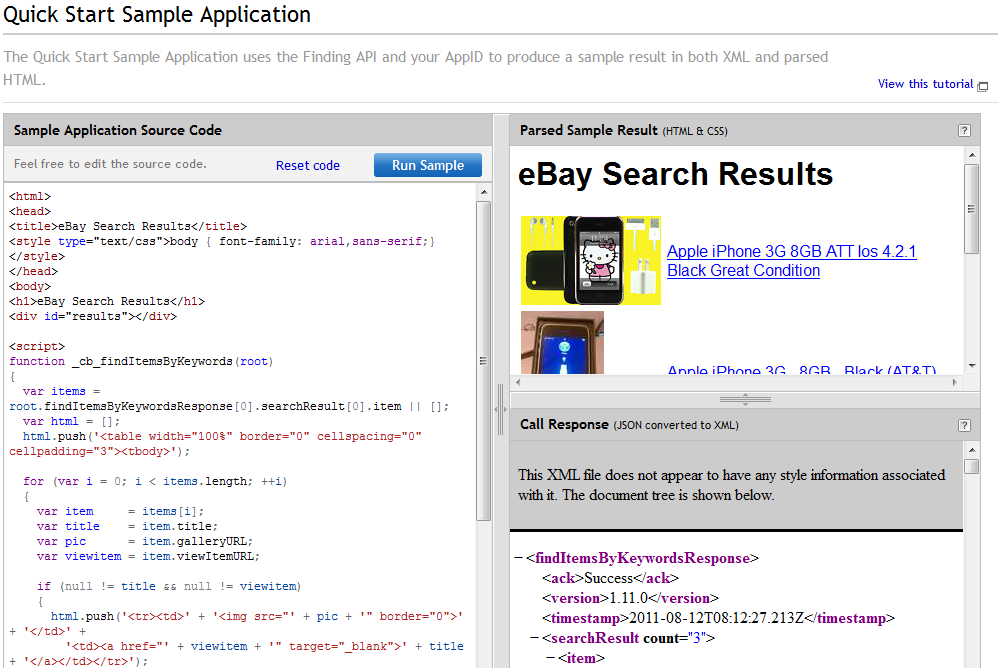
Task: Reset the source code to default
Action: (x=307, y=166)
